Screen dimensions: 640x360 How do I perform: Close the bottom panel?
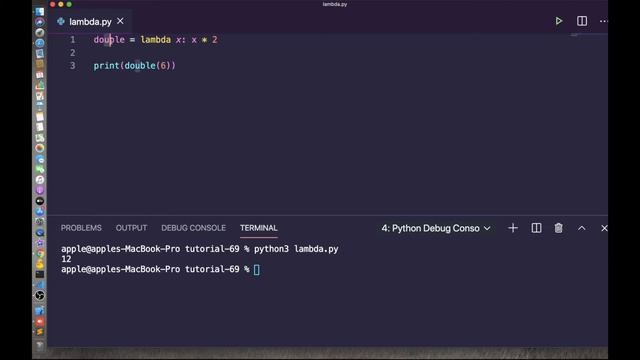604,228
